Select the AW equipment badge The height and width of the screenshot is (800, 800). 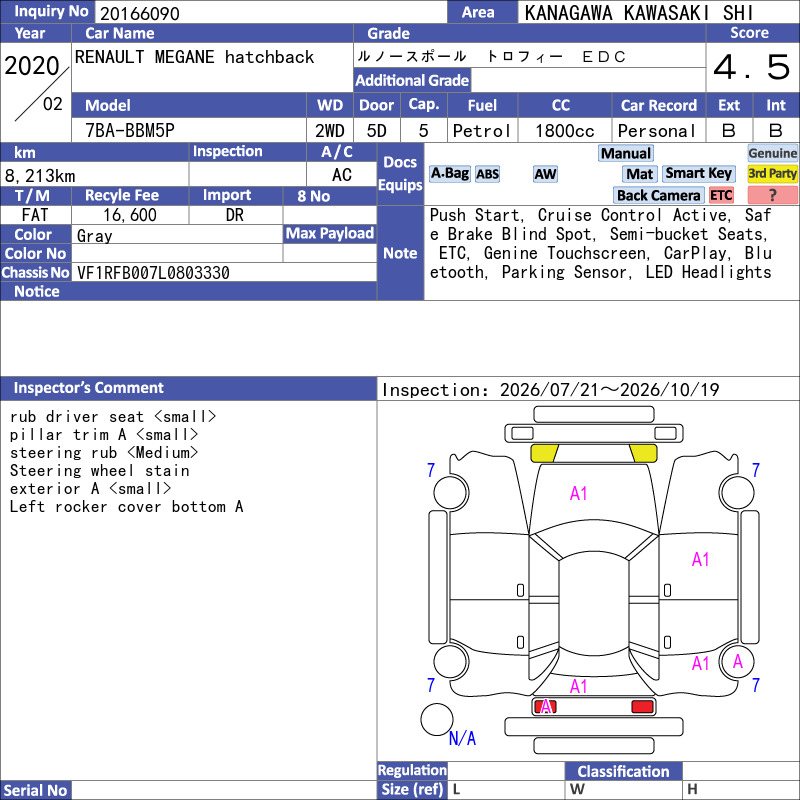[545, 174]
